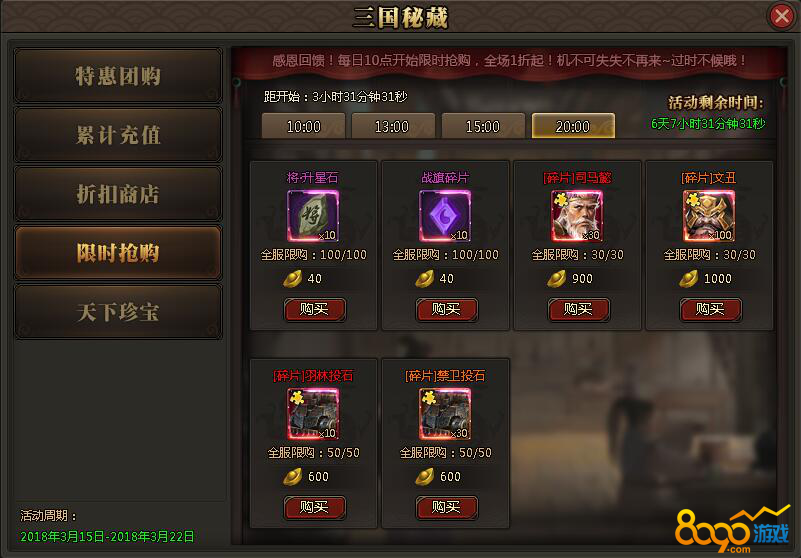
Task: Click the 将升星石 item icon
Action: pos(313,216)
